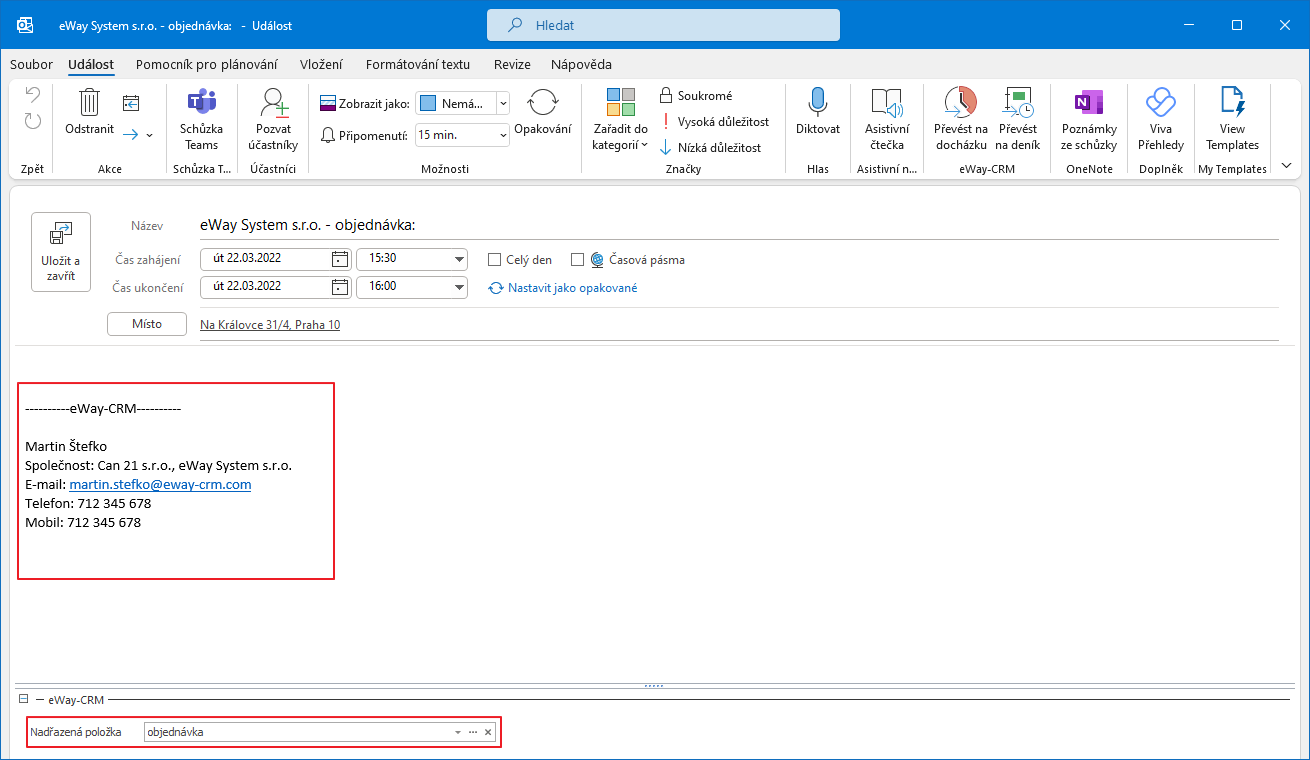Click the ellipsis button in Nadřazená položka
Screen dimensions: 1310x760
tap(473, 733)
